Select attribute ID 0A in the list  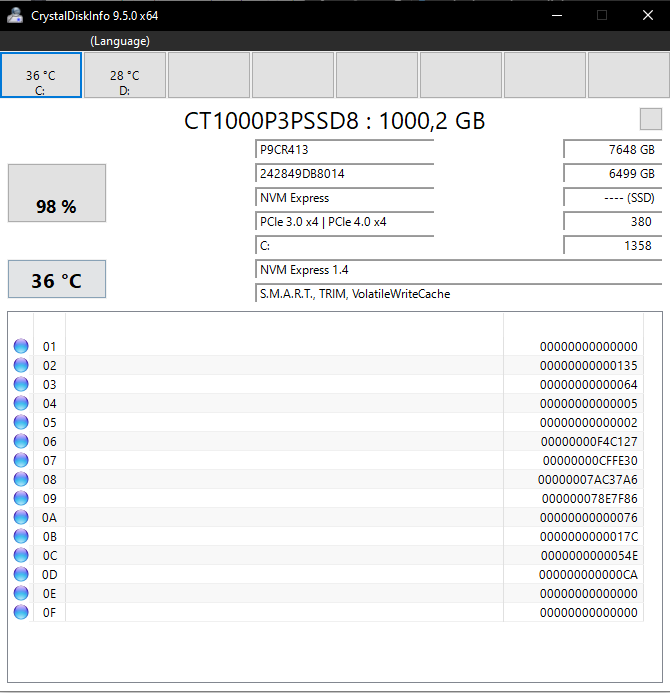(x=49, y=518)
